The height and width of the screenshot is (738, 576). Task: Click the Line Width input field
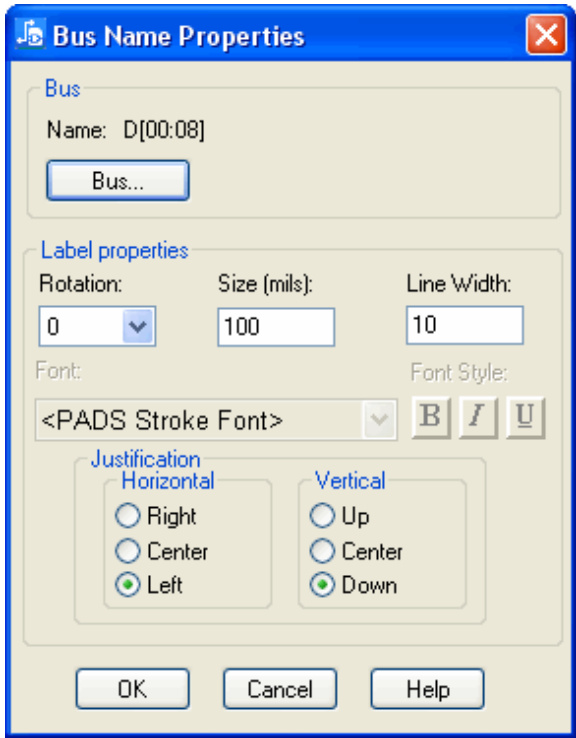[465, 325]
